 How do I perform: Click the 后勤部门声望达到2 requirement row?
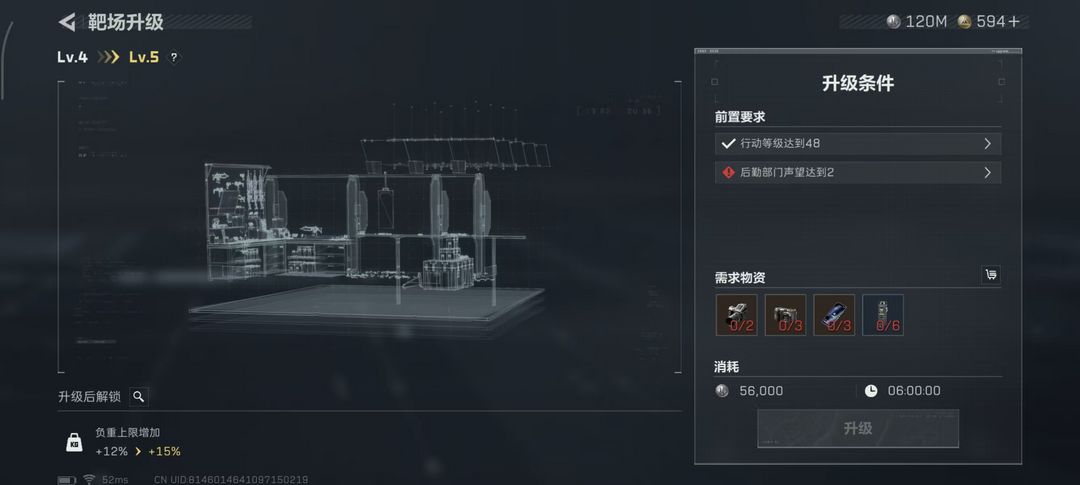click(858, 172)
